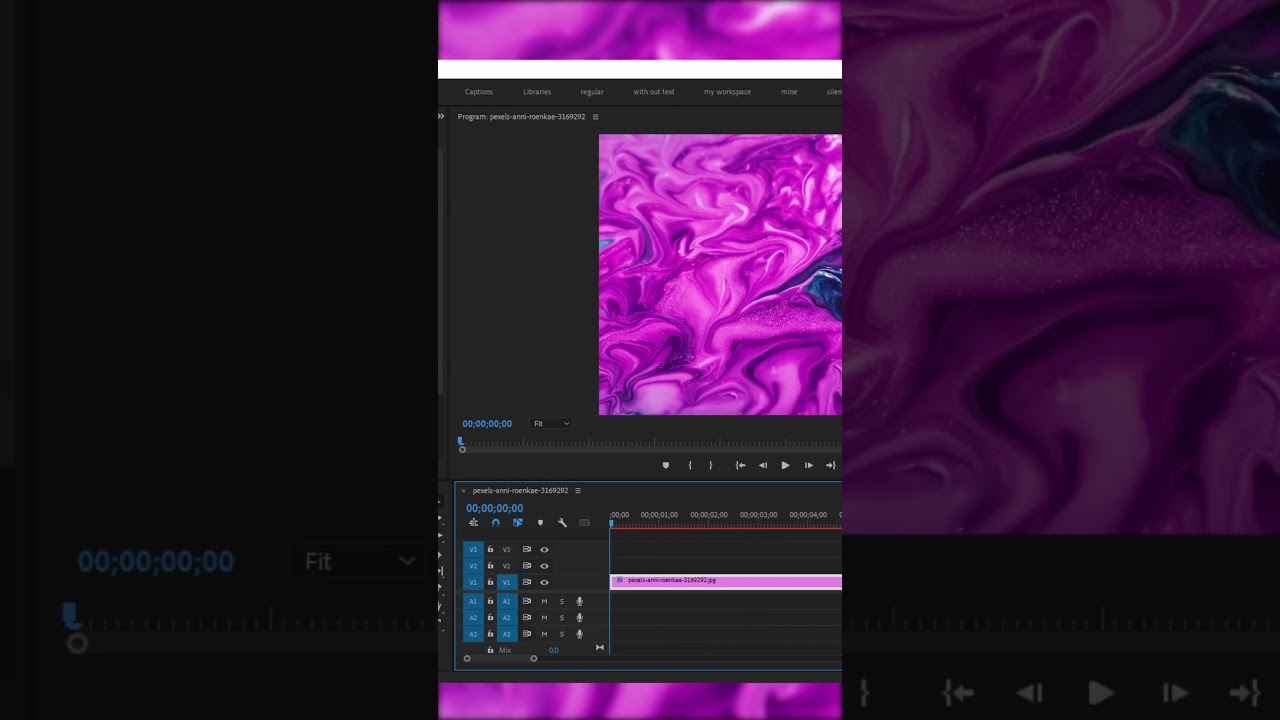Screen dimensions: 1280x720
Task: Lock the V1 track
Action: coord(490,582)
